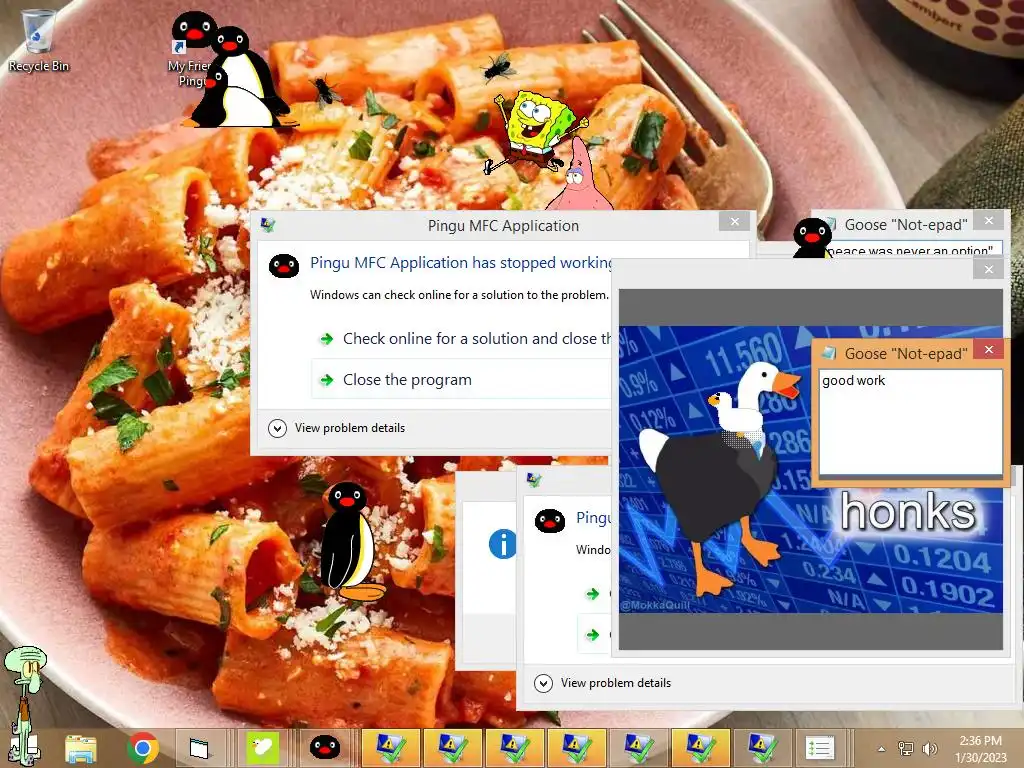Switch to the Pingu app taskbar icon
The image size is (1024, 768).
click(x=324, y=748)
